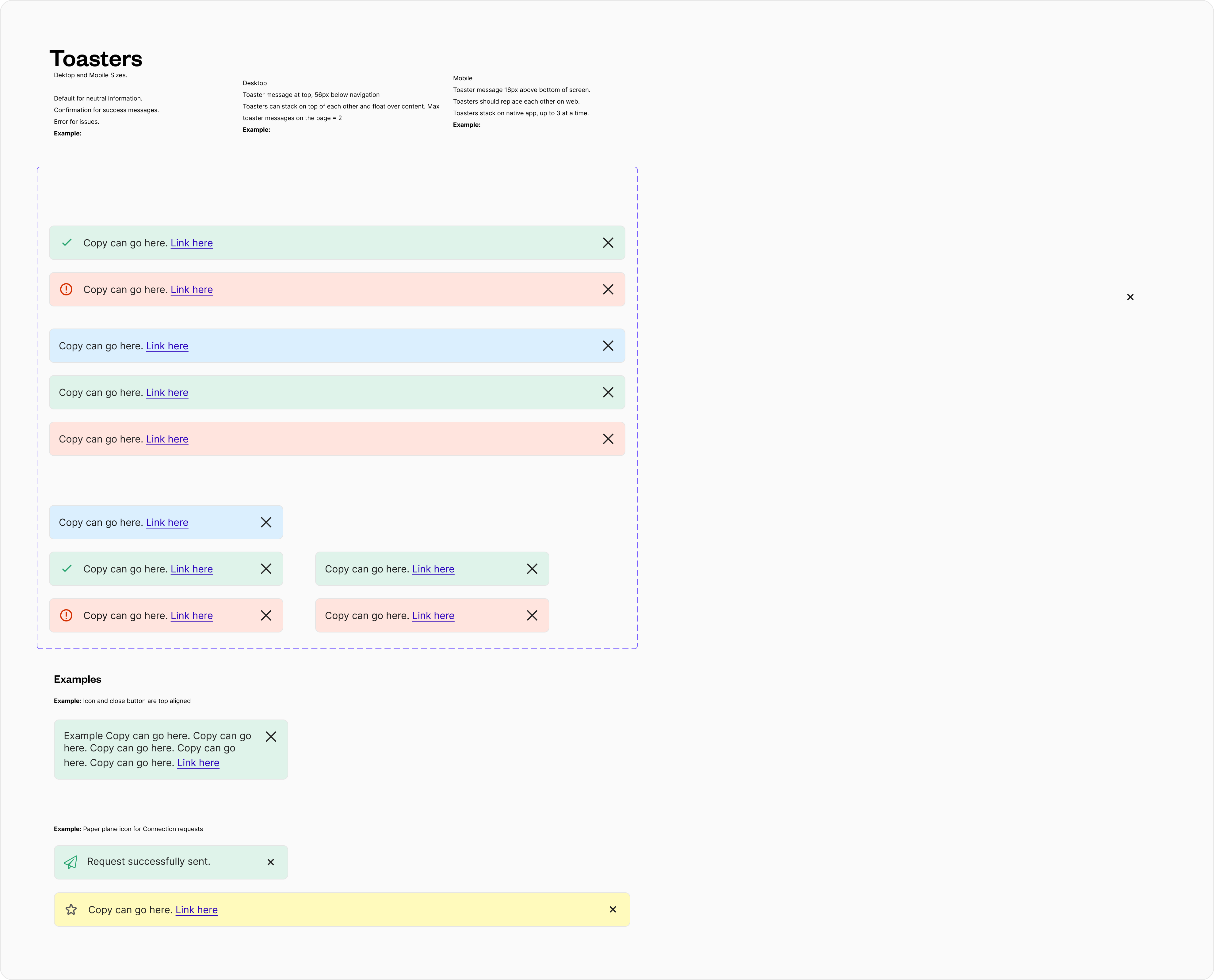Viewport: 1214px width, 980px height.
Task: Click alert icon in compact red toaster
Action: tap(66, 615)
